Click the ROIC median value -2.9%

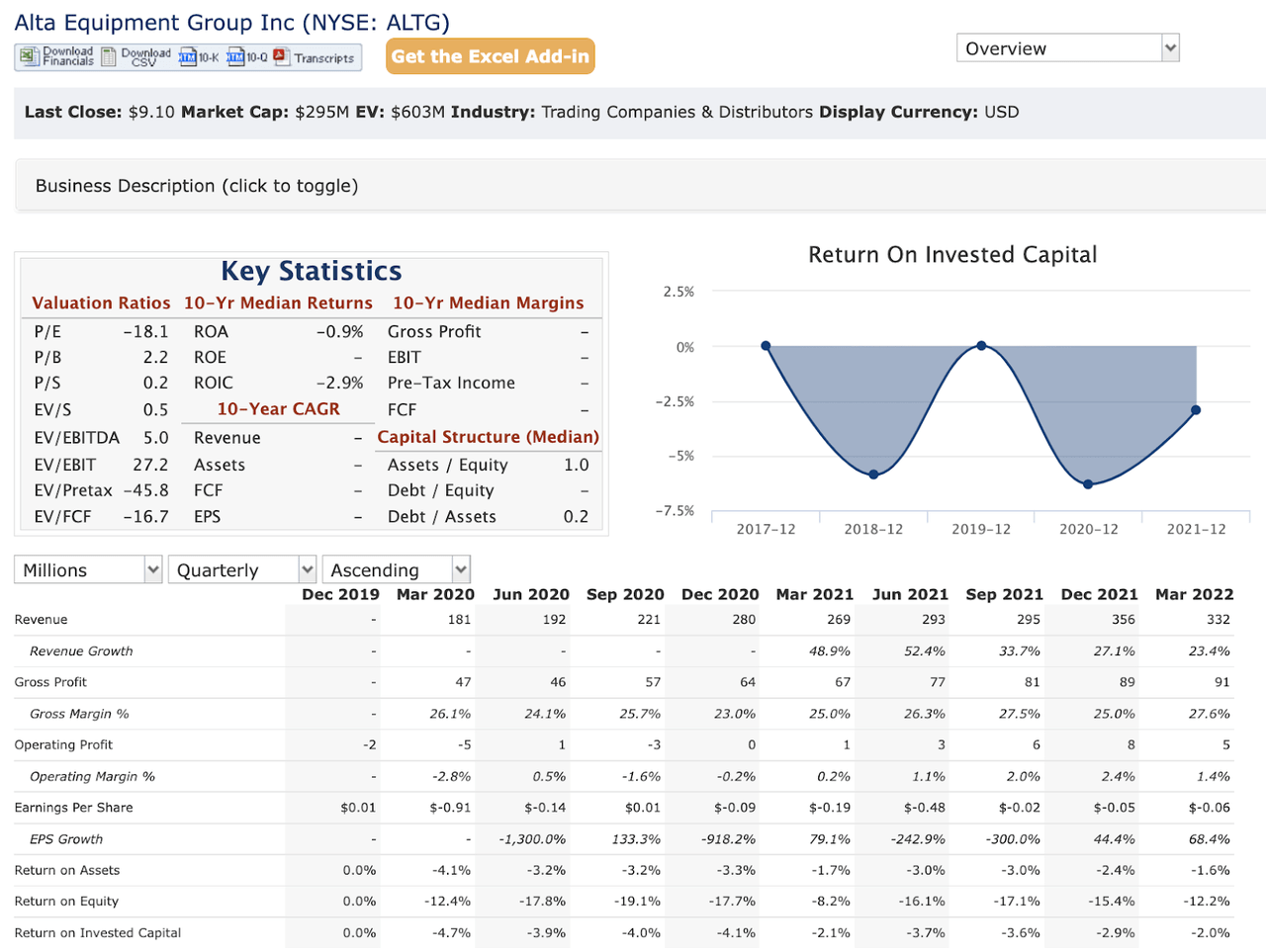click(339, 384)
